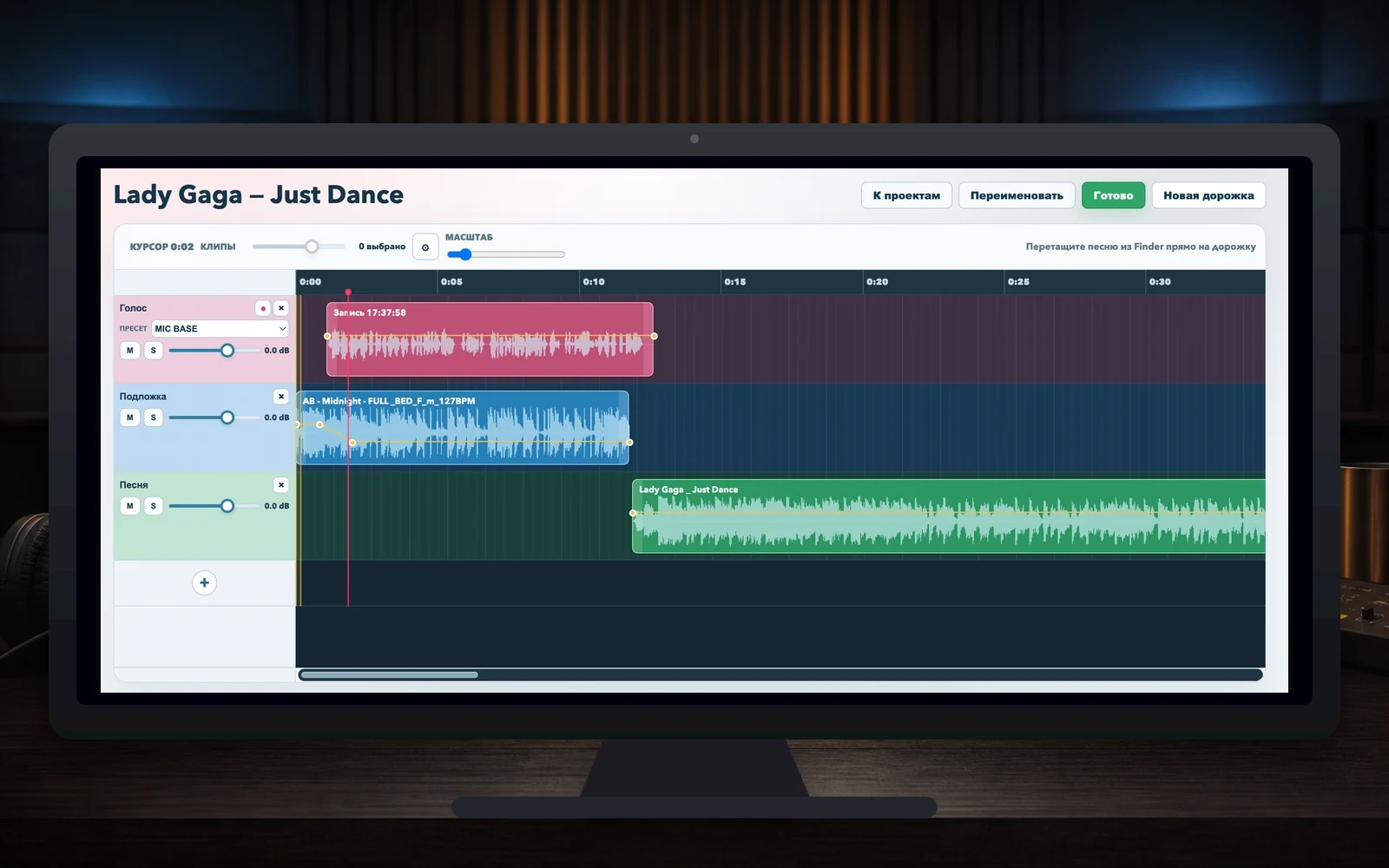The height and width of the screenshot is (868, 1389).
Task: Click the Переименовать button
Action: pyautogui.click(x=1017, y=195)
